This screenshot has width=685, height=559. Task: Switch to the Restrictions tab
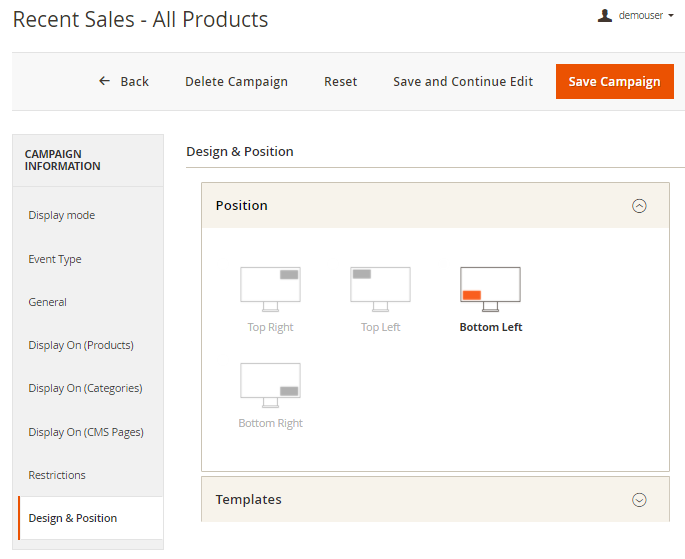[x=57, y=475]
